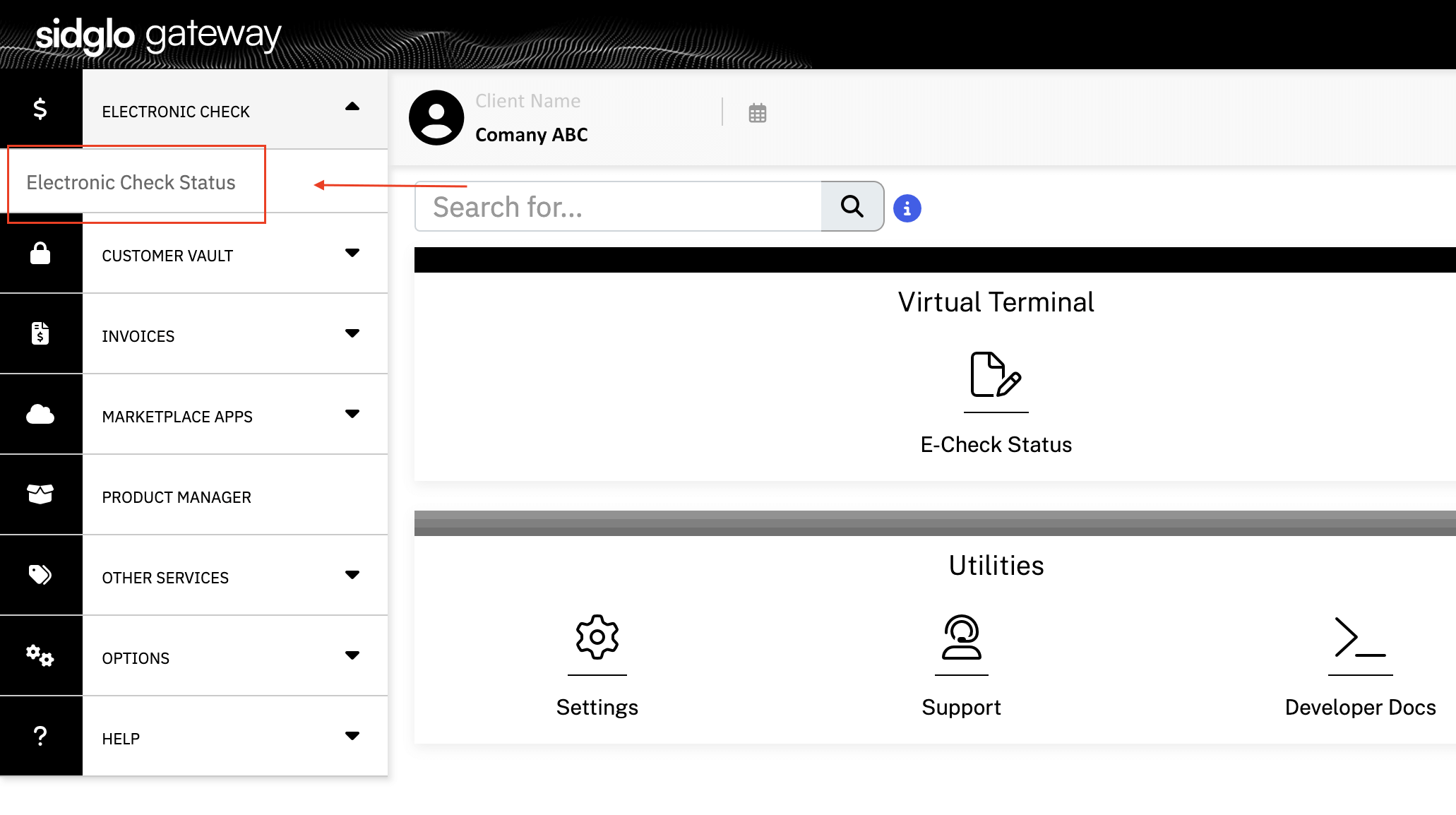
Task: Click the sidglo gateway logo
Action: pos(158,35)
